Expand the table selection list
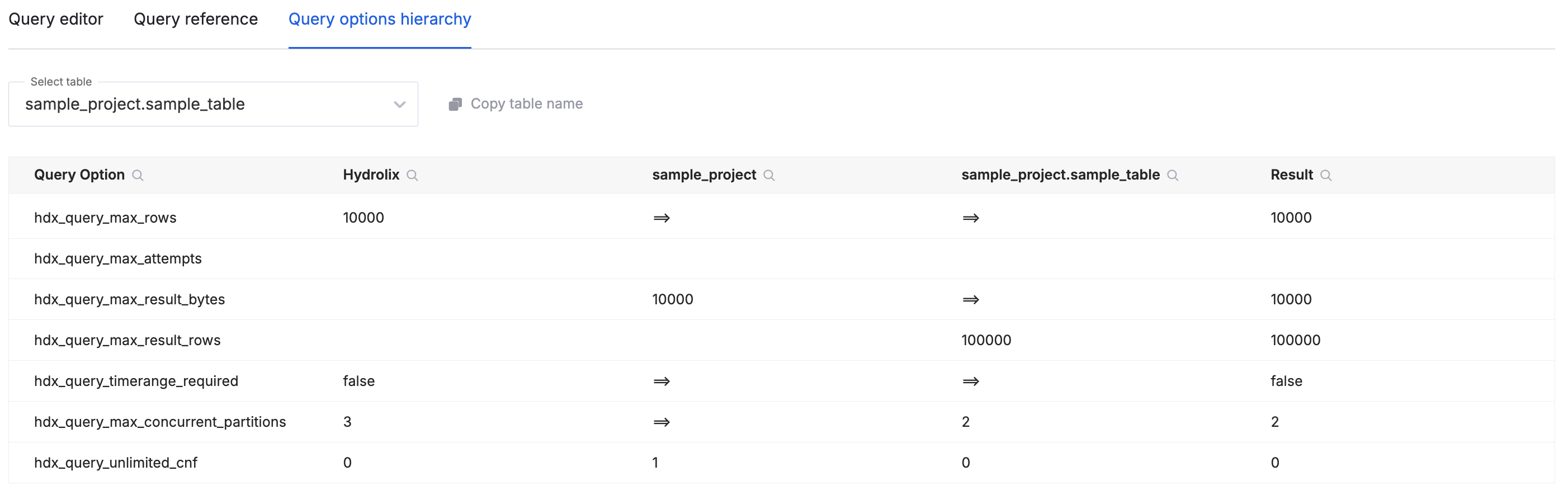 213,103
